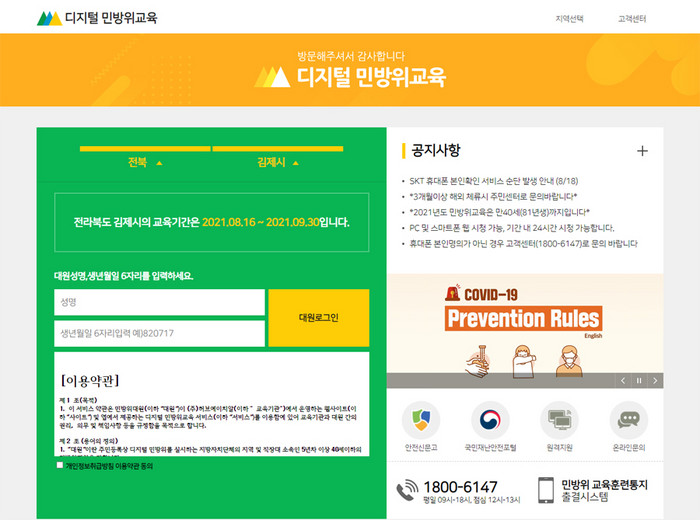Viewport: 700px width, 520px height.
Task: Check the 개인정보취급방침 이용약관 동의 checkbox
Action: [x=61, y=465]
